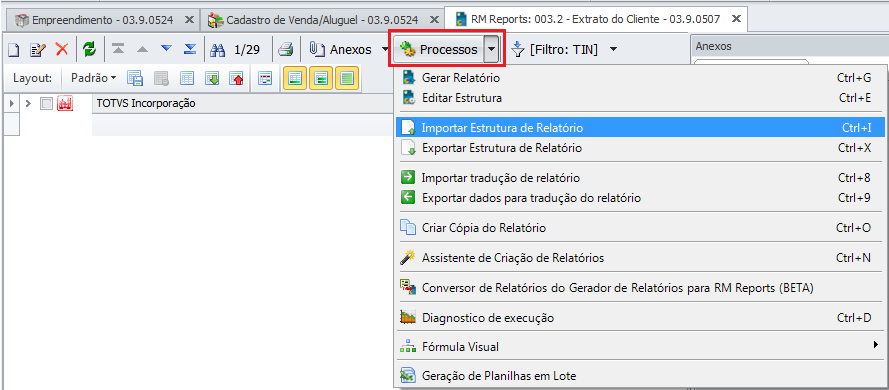Click the printer icon
Viewport: 889px width, 390px height.
[285, 50]
